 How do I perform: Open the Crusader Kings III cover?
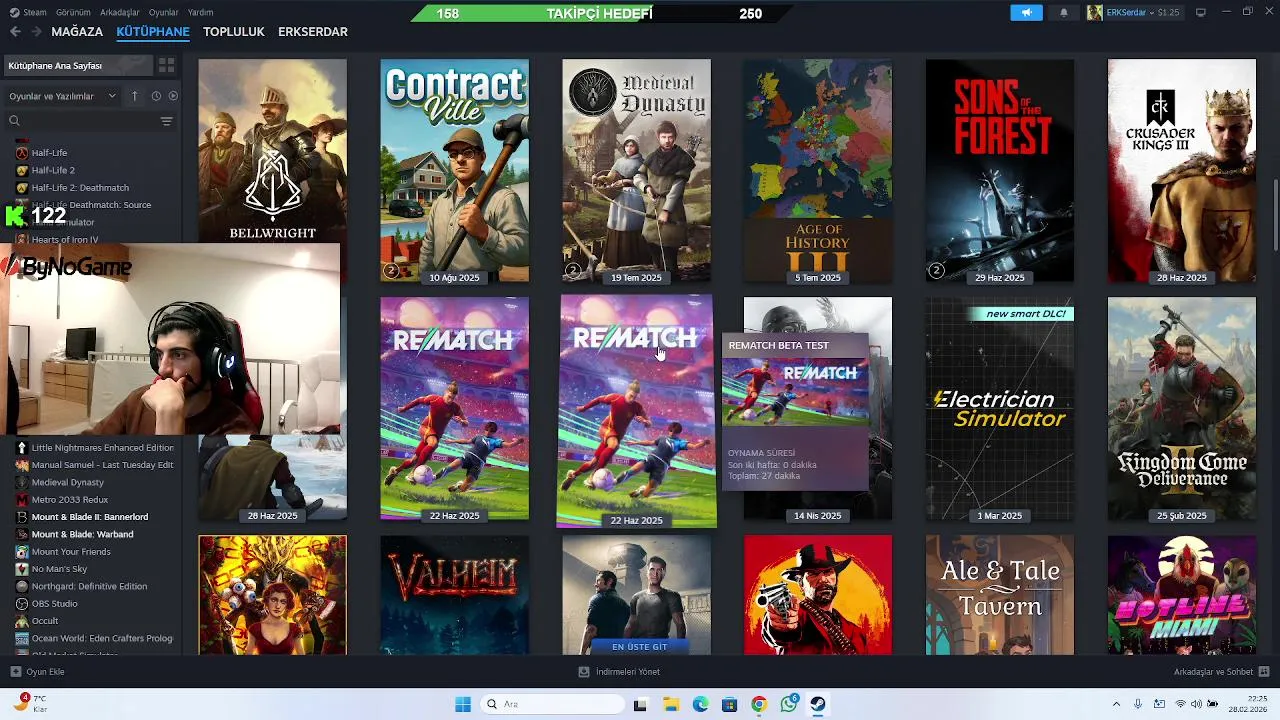[1182, 171]
